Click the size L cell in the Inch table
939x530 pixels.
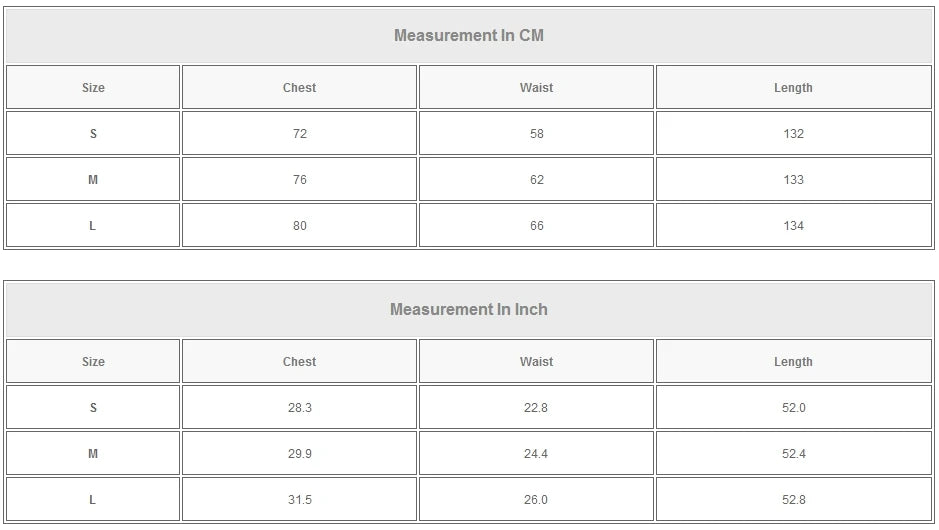[x=93, y=500]
